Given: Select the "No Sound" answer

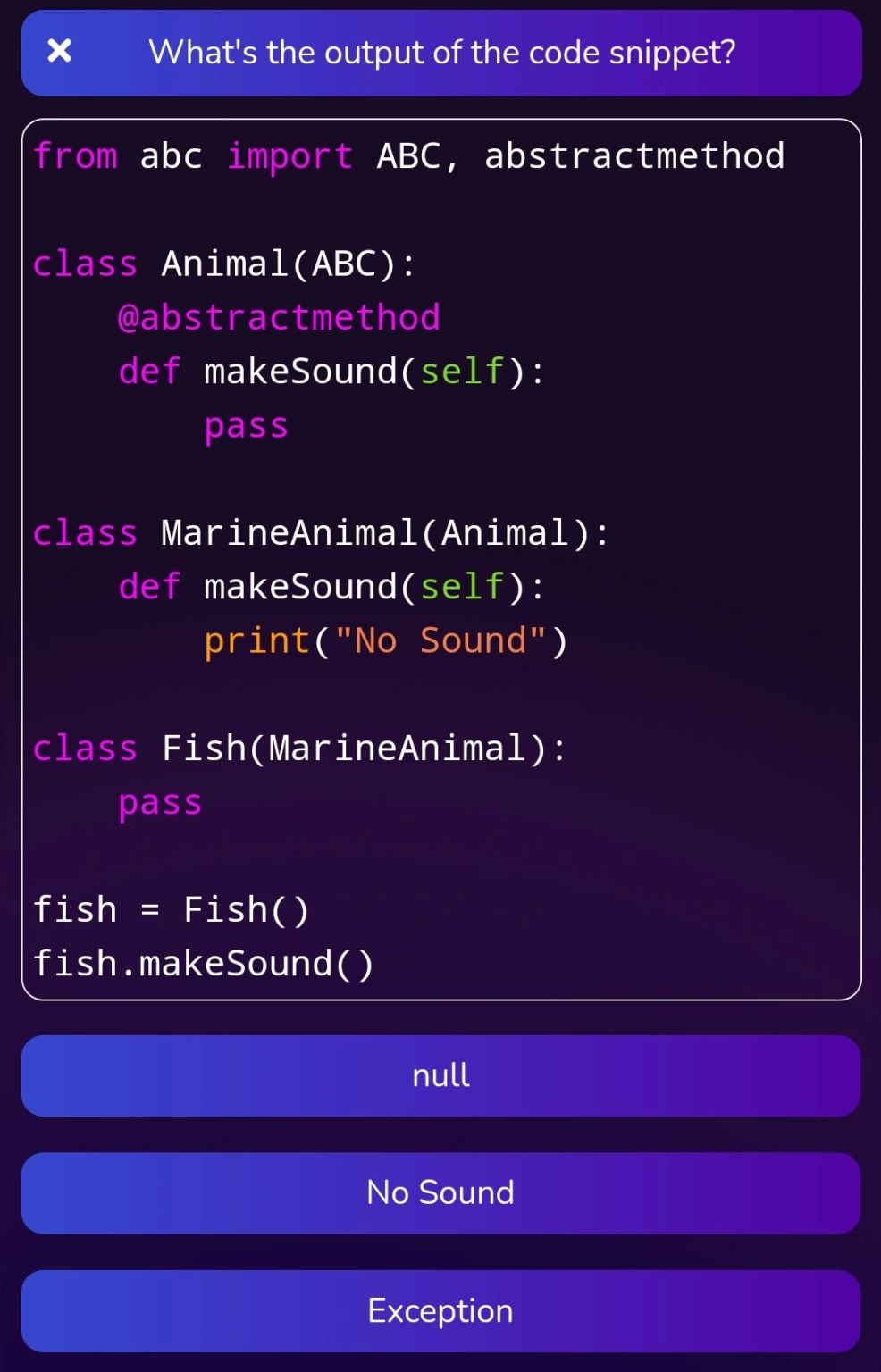Looking at the screenshot, I should click(x=440, y=1192).
